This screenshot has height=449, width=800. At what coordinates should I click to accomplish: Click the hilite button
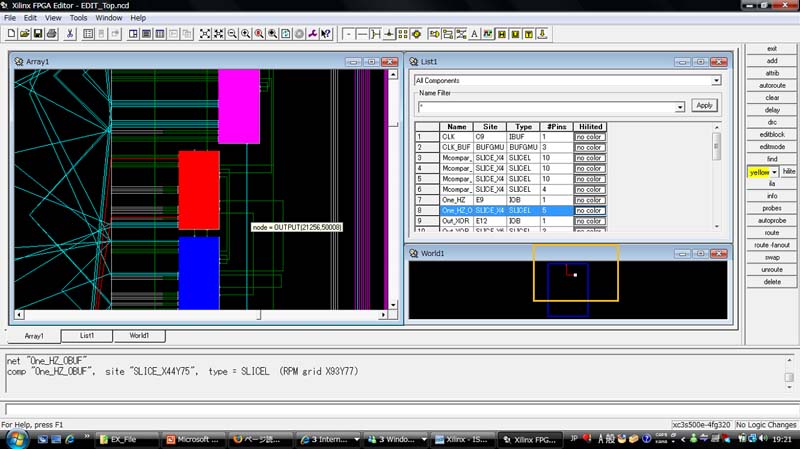pyautogui.click(x=788, y=172)
